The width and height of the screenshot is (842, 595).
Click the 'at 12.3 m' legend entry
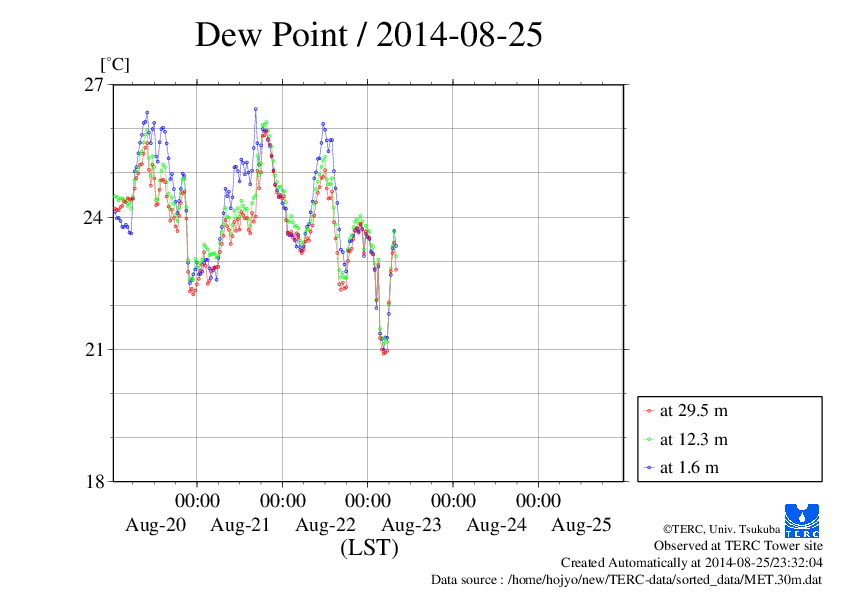tap(694, 440)
